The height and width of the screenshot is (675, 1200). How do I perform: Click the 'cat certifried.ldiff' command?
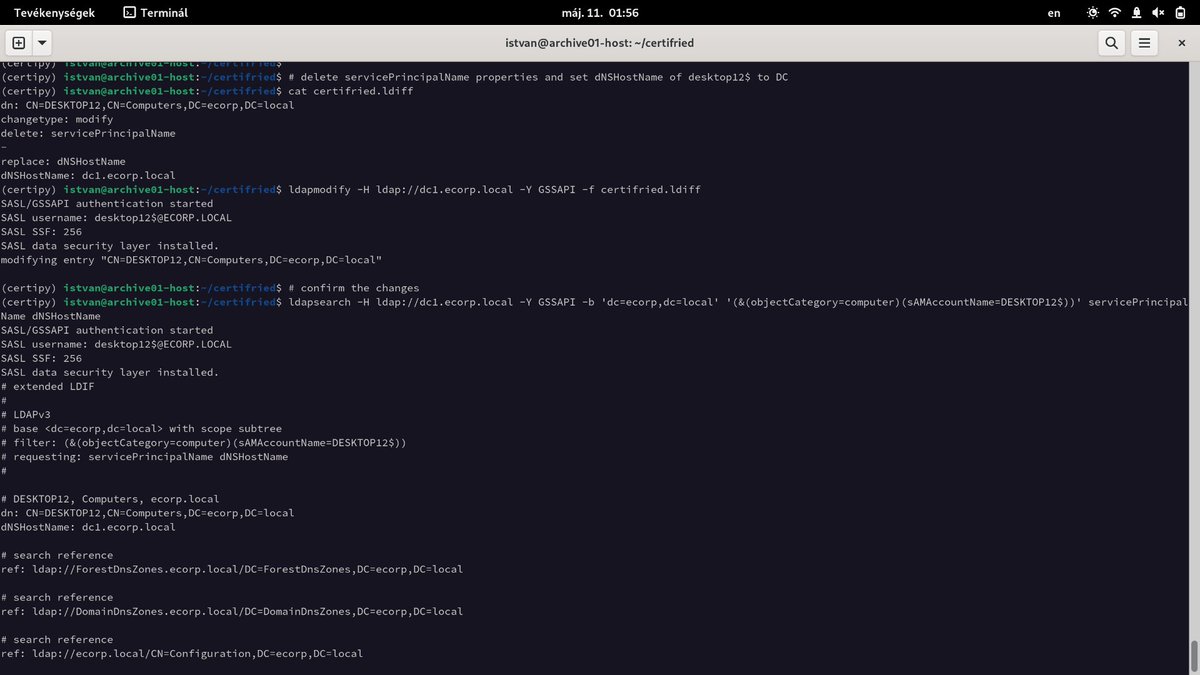point(350,91)
